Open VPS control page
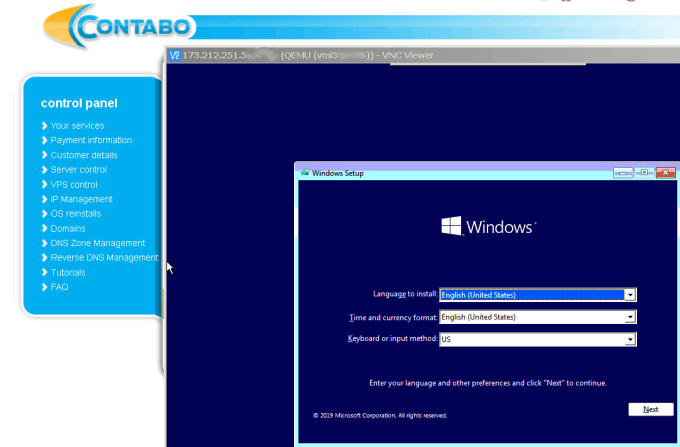The height and width of the screenshot is (447, 680). tap(74, 184)
